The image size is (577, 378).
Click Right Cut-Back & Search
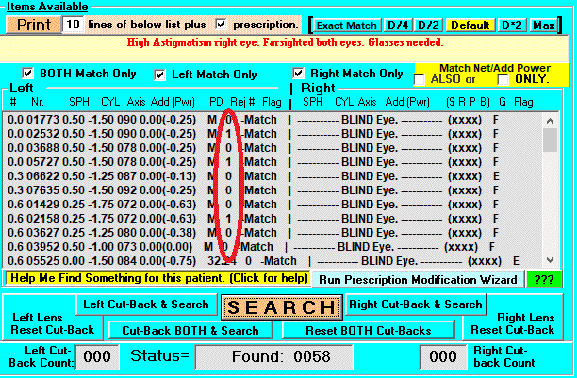415,304
